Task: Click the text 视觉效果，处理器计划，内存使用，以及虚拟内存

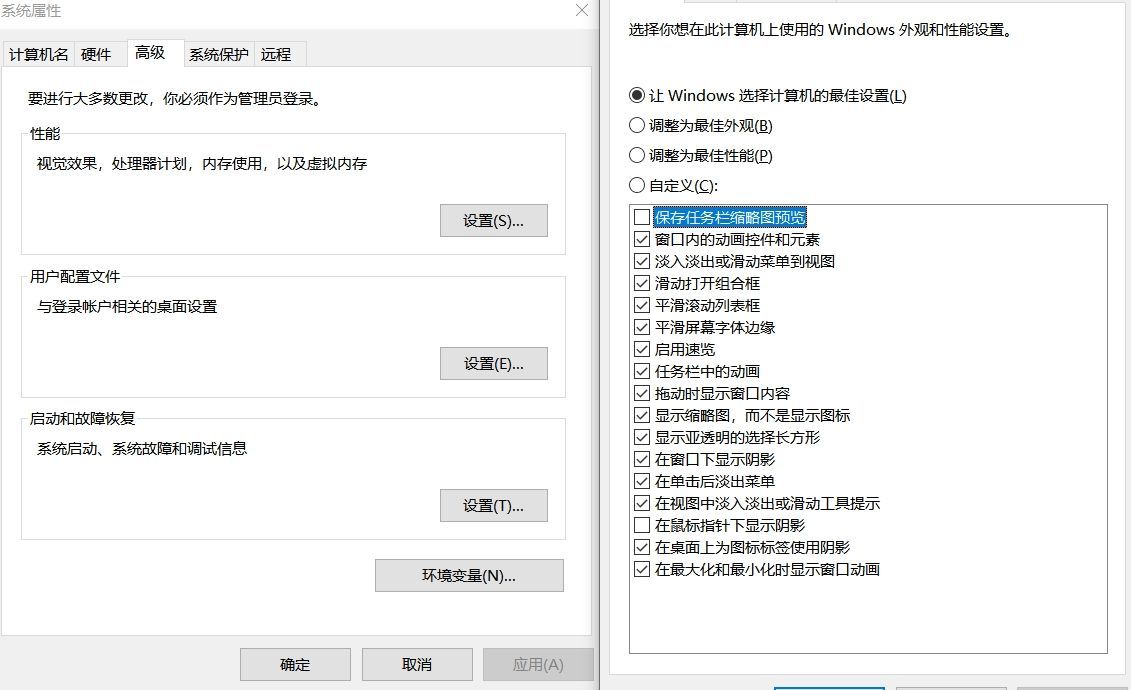Action: pos(202,164)
